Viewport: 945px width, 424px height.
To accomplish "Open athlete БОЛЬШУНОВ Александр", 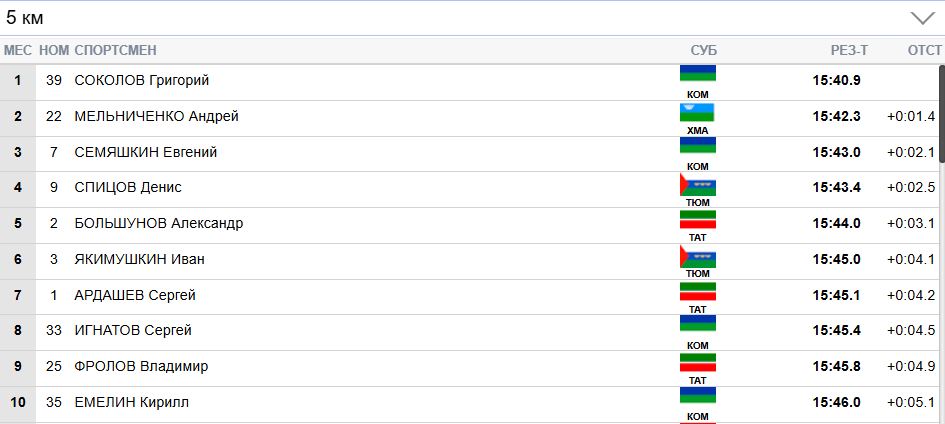I will [x=158, y=223].
